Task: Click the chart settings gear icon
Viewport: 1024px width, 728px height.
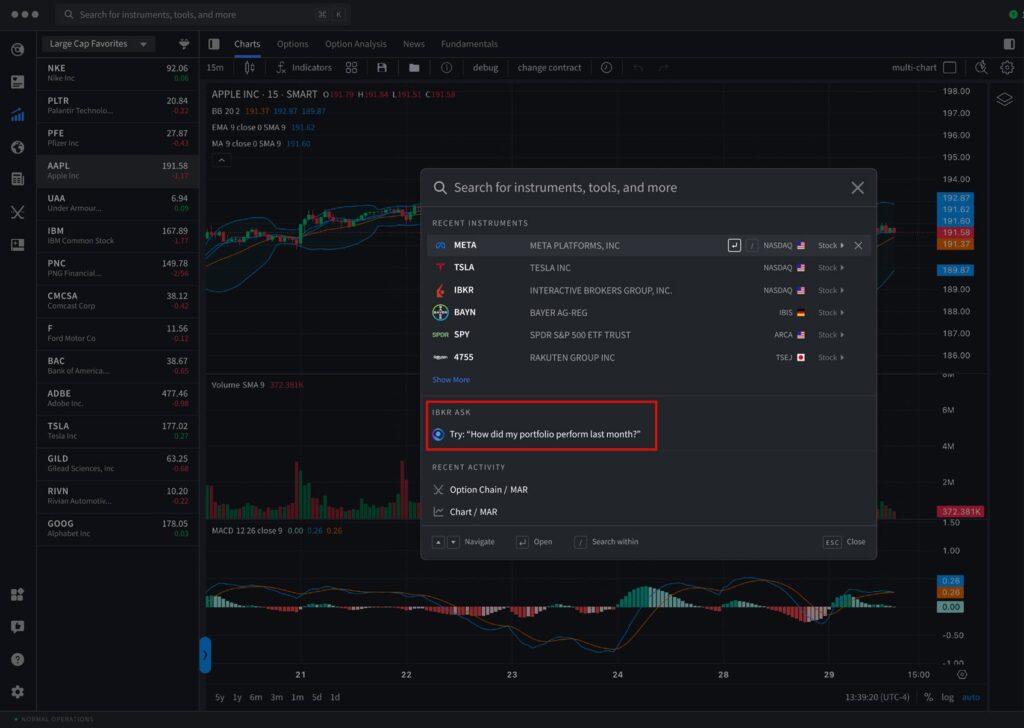Action: [1007, 68]
